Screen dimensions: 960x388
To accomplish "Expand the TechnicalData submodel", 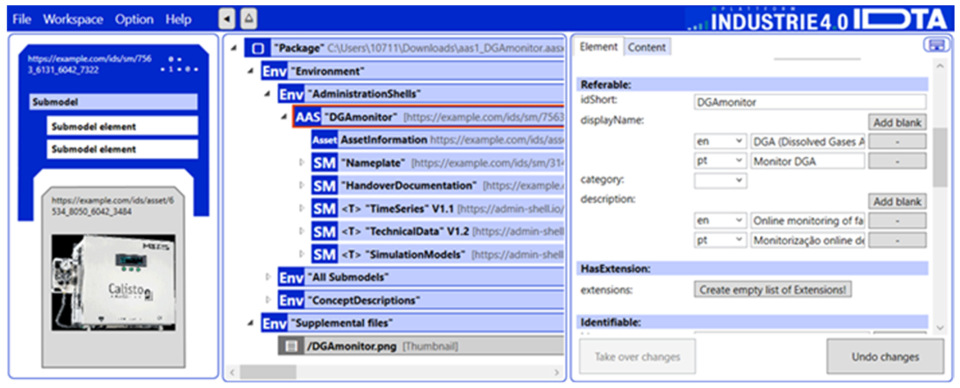I will [301, 231].
